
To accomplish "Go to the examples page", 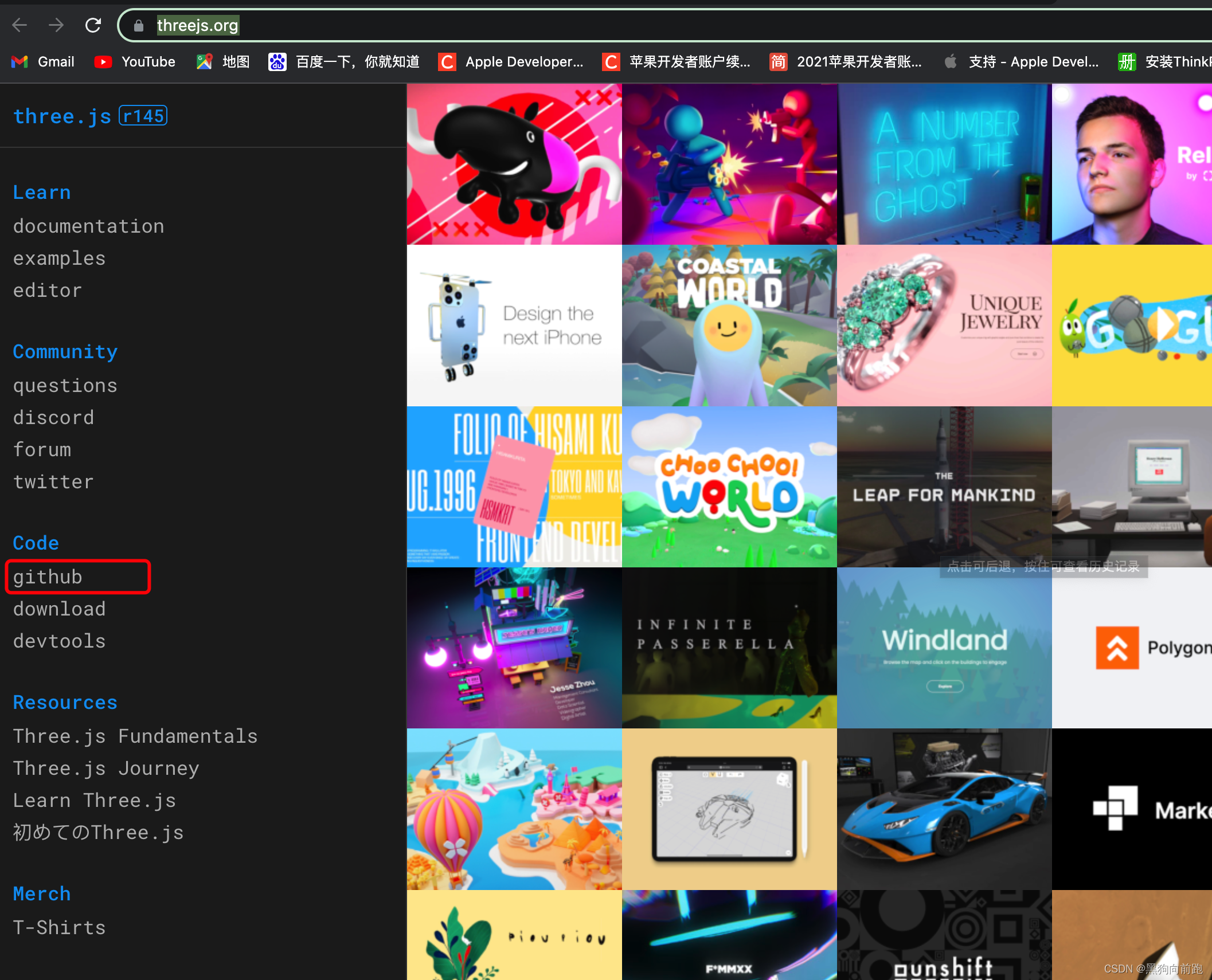I will click(x=59, y=258).
